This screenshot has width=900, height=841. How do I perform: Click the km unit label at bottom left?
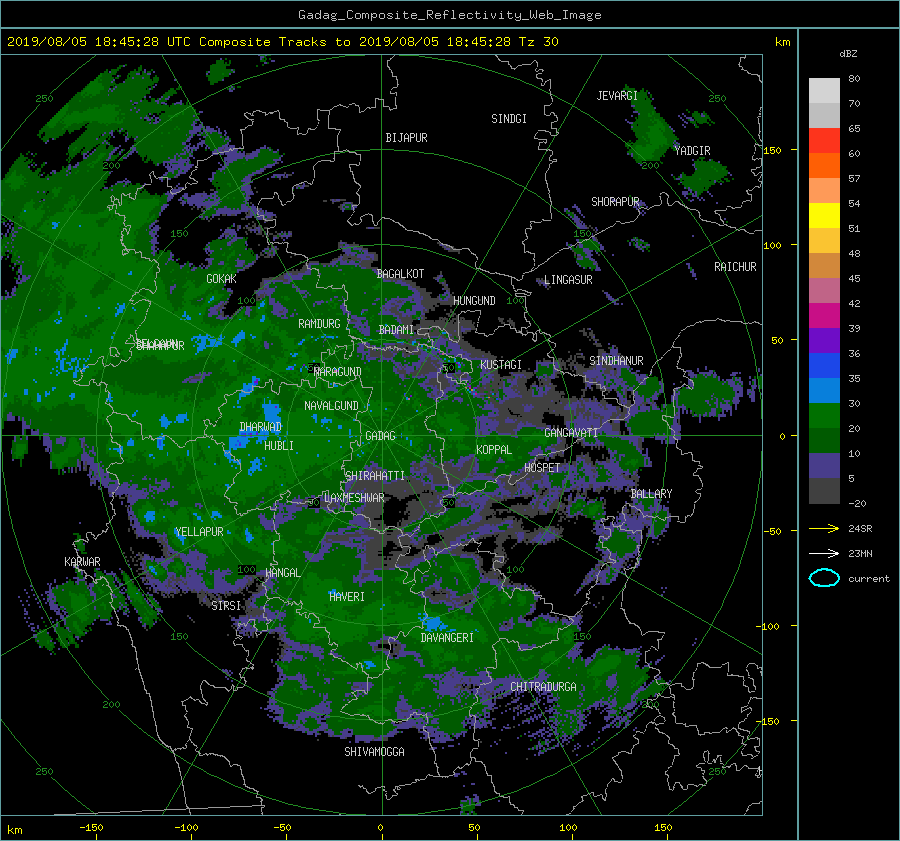click(x=14, y=830)
